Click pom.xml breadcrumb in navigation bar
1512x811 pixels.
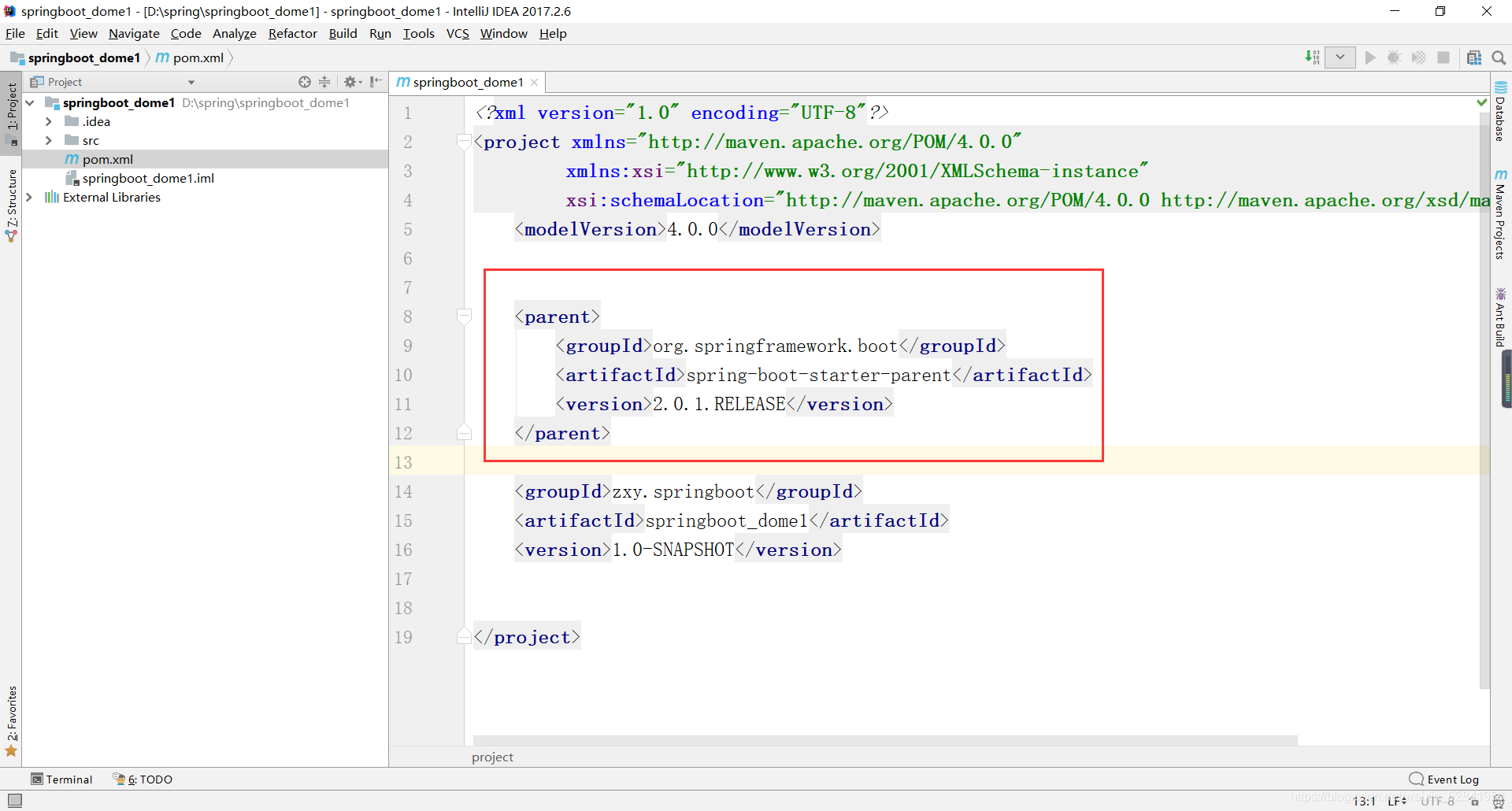[190, 57]
